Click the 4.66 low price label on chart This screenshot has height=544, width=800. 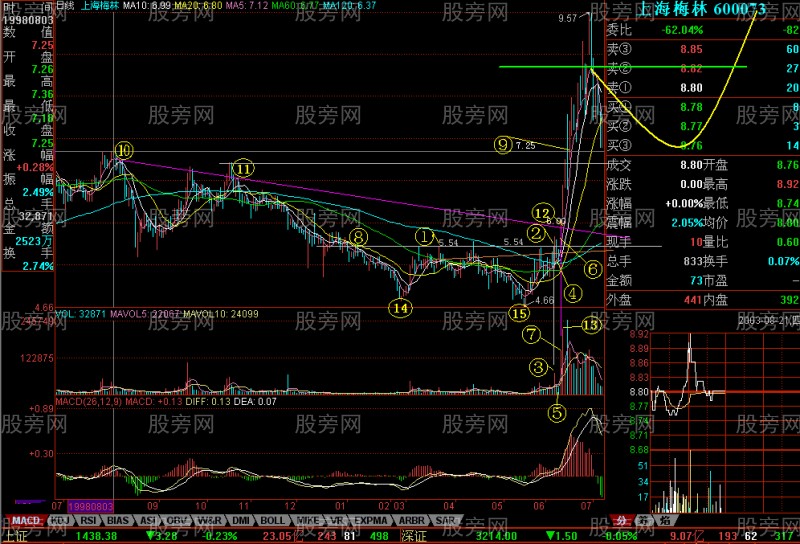[x=544, y=300]
